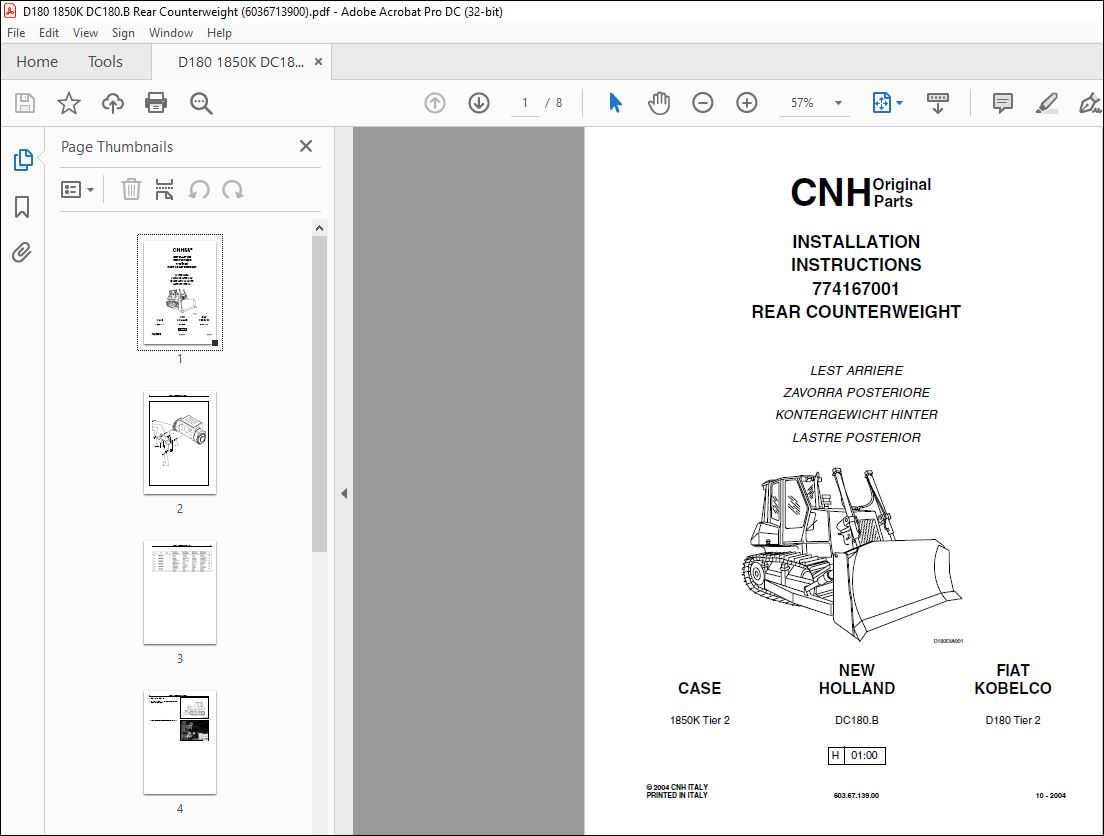Viewport: 1104px width, 836px height.
Task: Open the fit page options arrow
Action: pos(899,104)
